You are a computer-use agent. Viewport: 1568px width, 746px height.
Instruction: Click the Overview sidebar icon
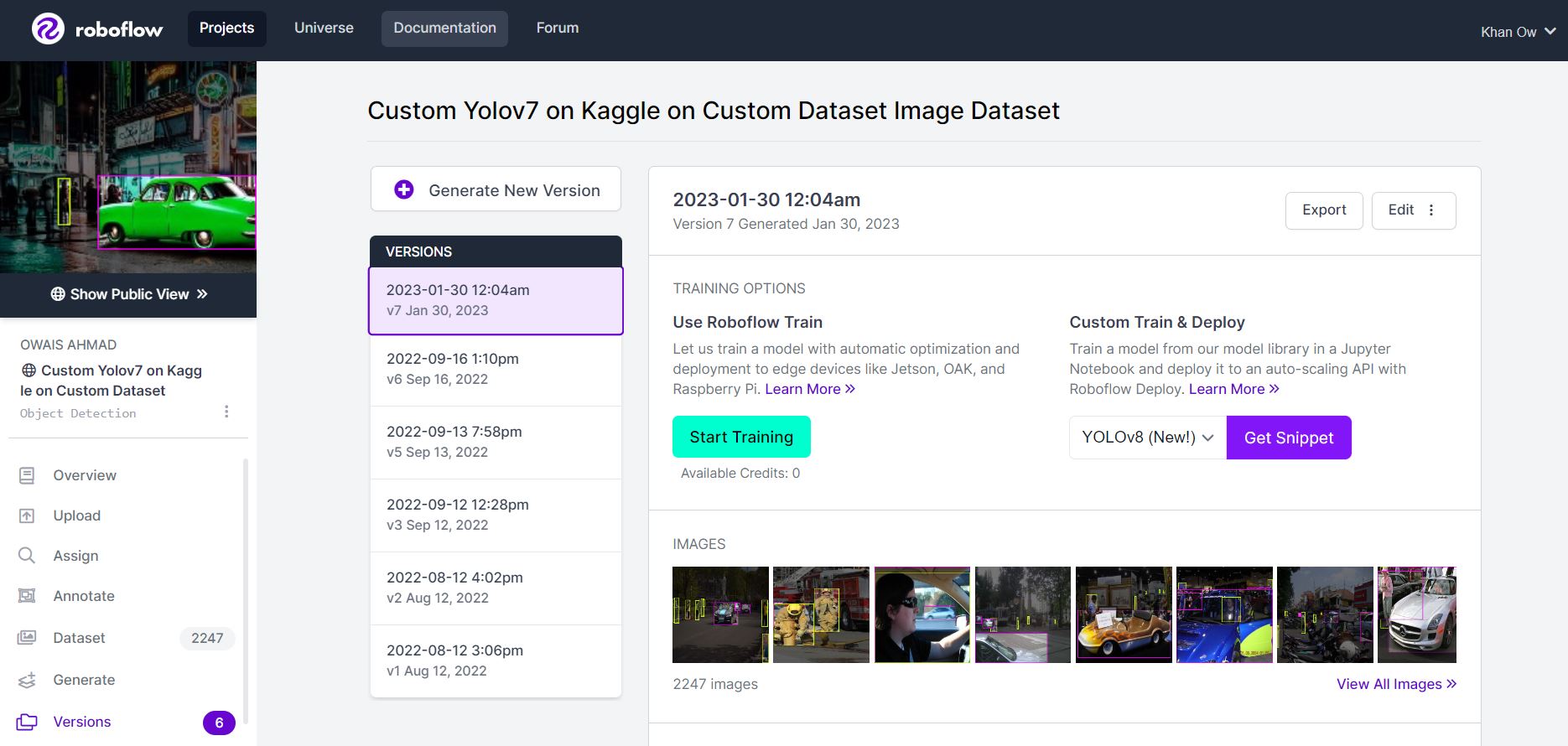[x=27, y=475]
